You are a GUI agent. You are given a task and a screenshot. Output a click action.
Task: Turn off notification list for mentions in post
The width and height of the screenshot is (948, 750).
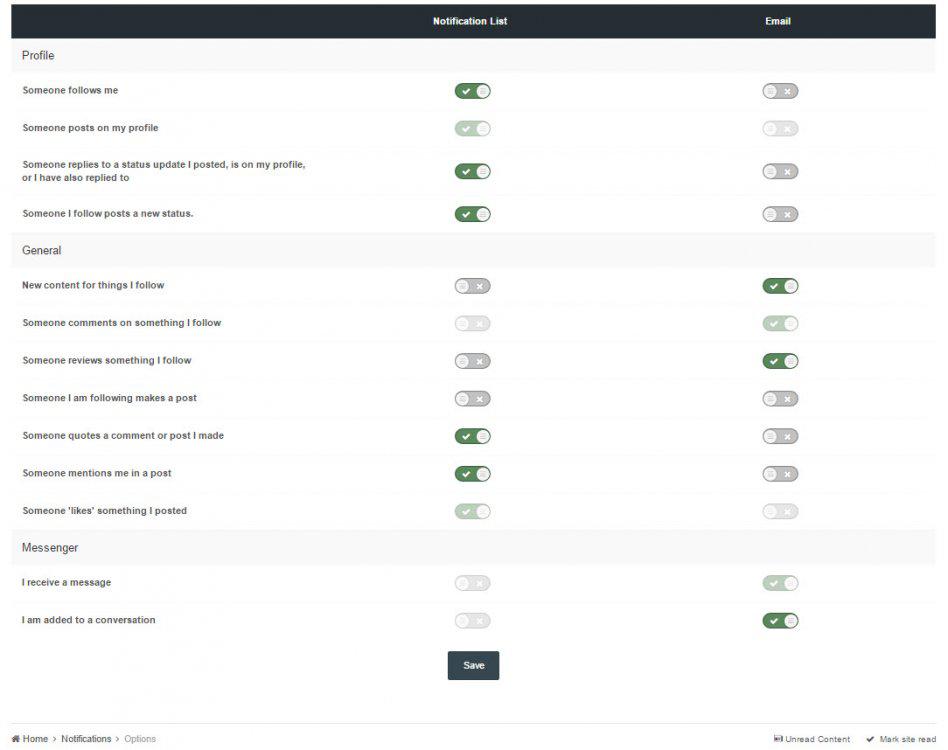pos(472,474)
